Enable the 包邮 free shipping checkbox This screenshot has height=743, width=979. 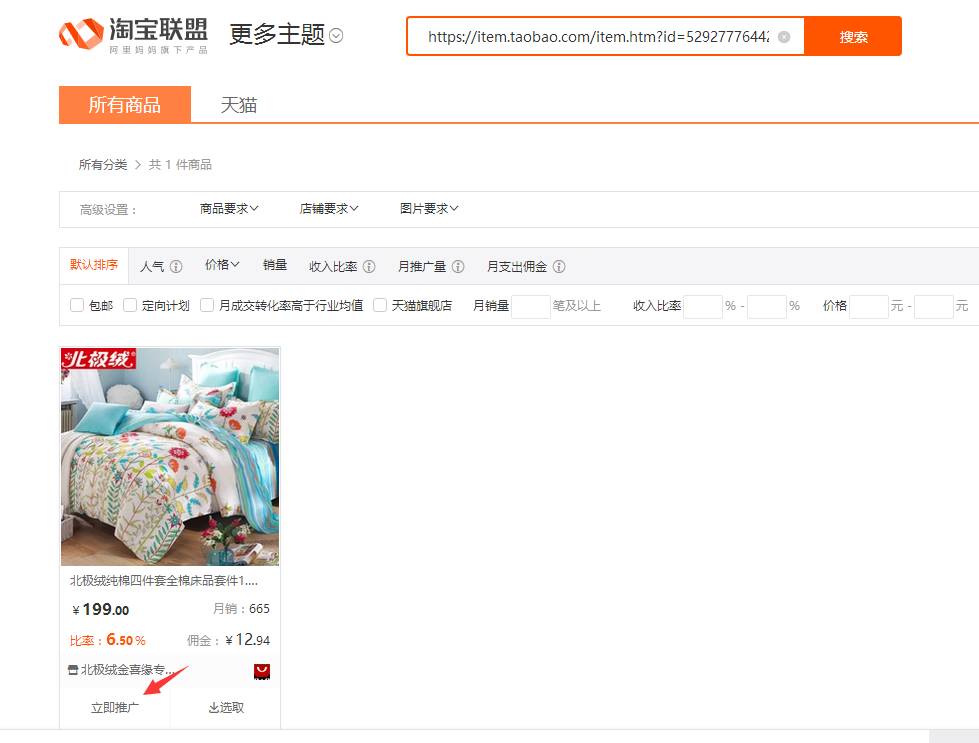[77, 305]
